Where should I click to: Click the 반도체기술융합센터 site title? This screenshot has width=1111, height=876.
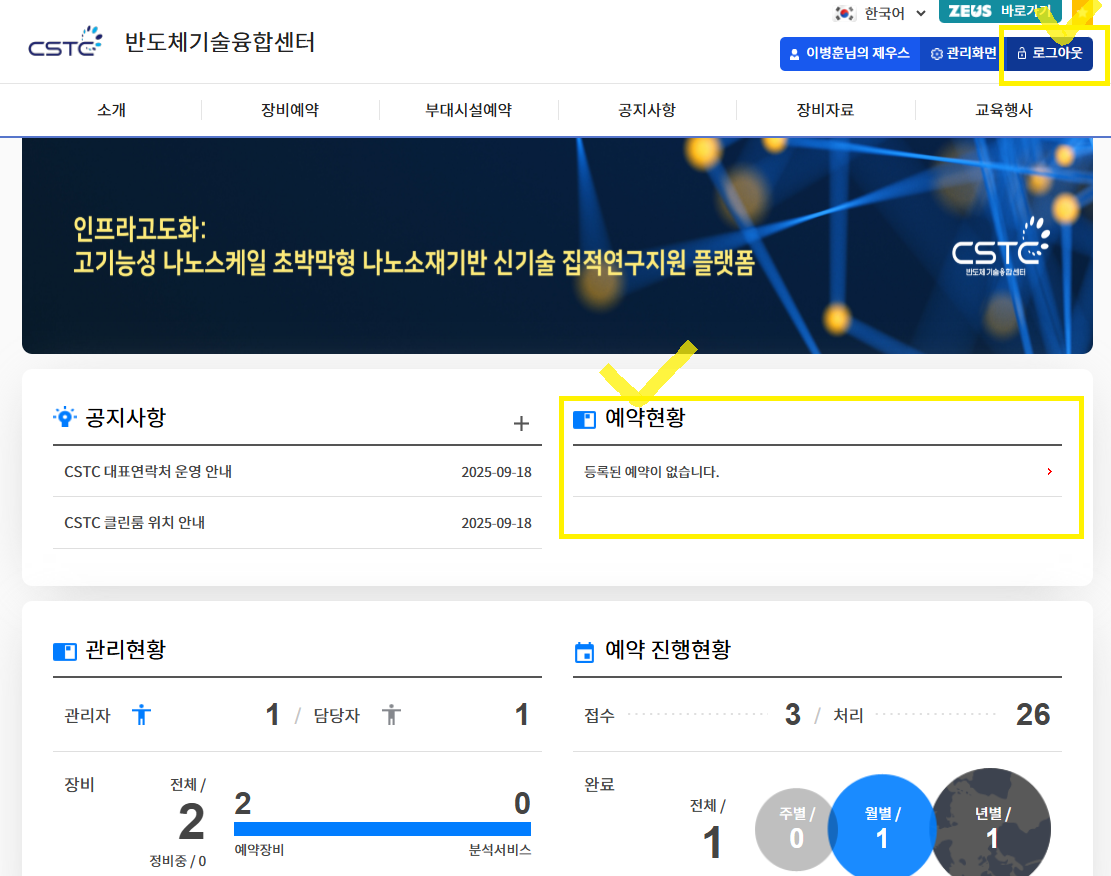pos(220,43)
